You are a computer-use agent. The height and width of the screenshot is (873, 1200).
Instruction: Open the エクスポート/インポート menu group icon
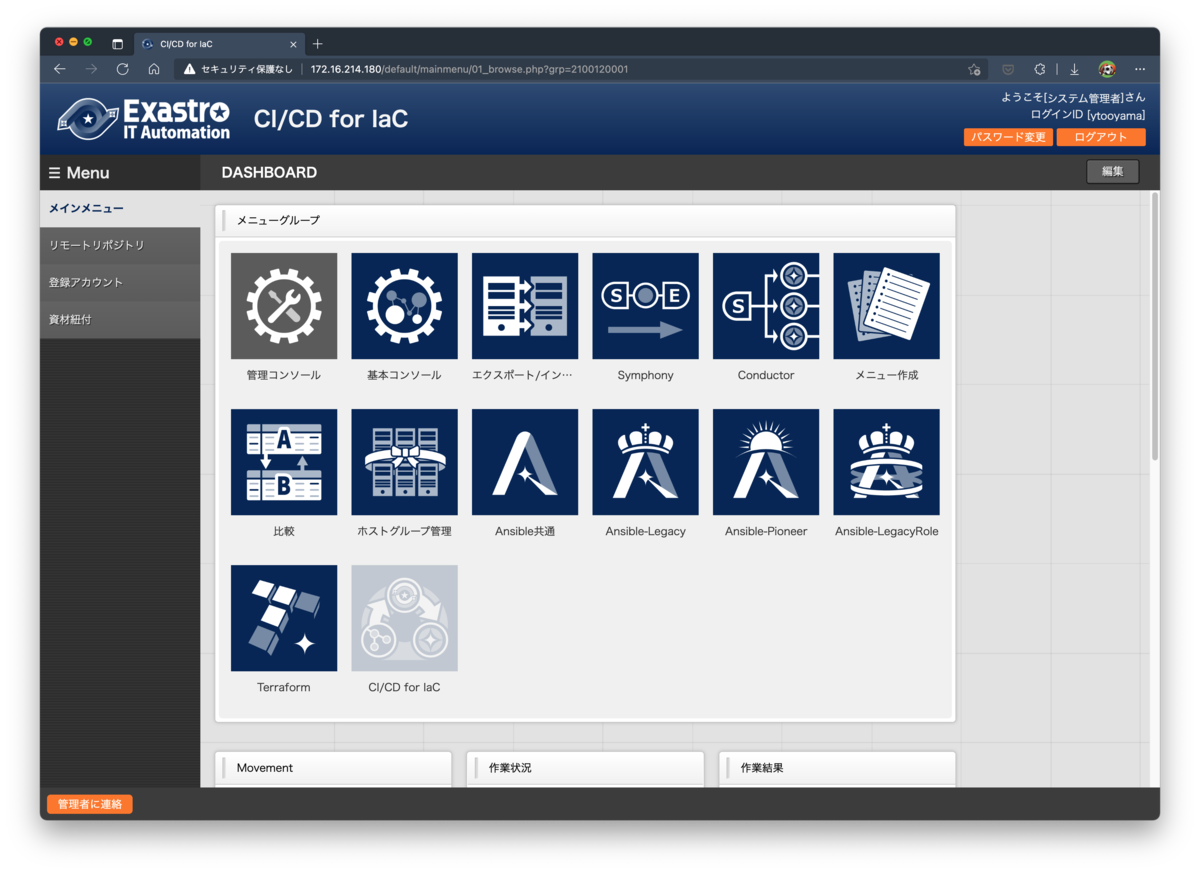(x=525, y=306)
